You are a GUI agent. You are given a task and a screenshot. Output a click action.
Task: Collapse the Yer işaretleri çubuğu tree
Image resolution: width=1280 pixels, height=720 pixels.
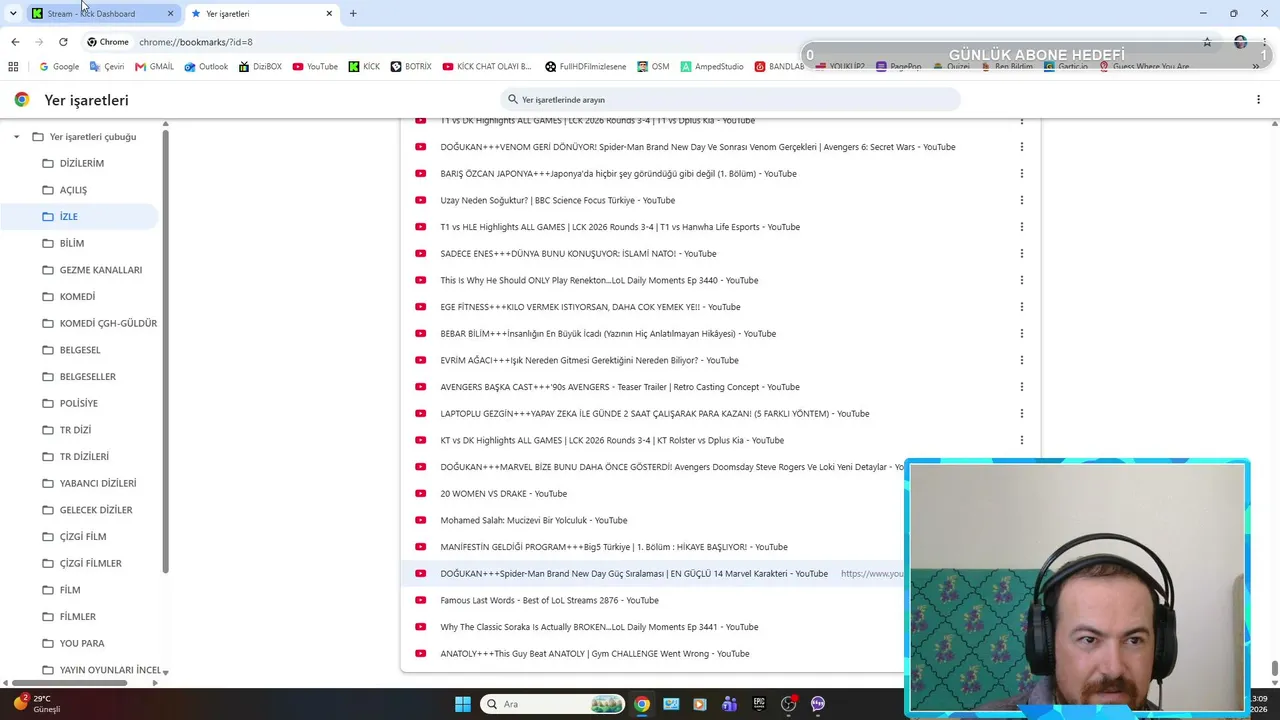click(16, 137)
